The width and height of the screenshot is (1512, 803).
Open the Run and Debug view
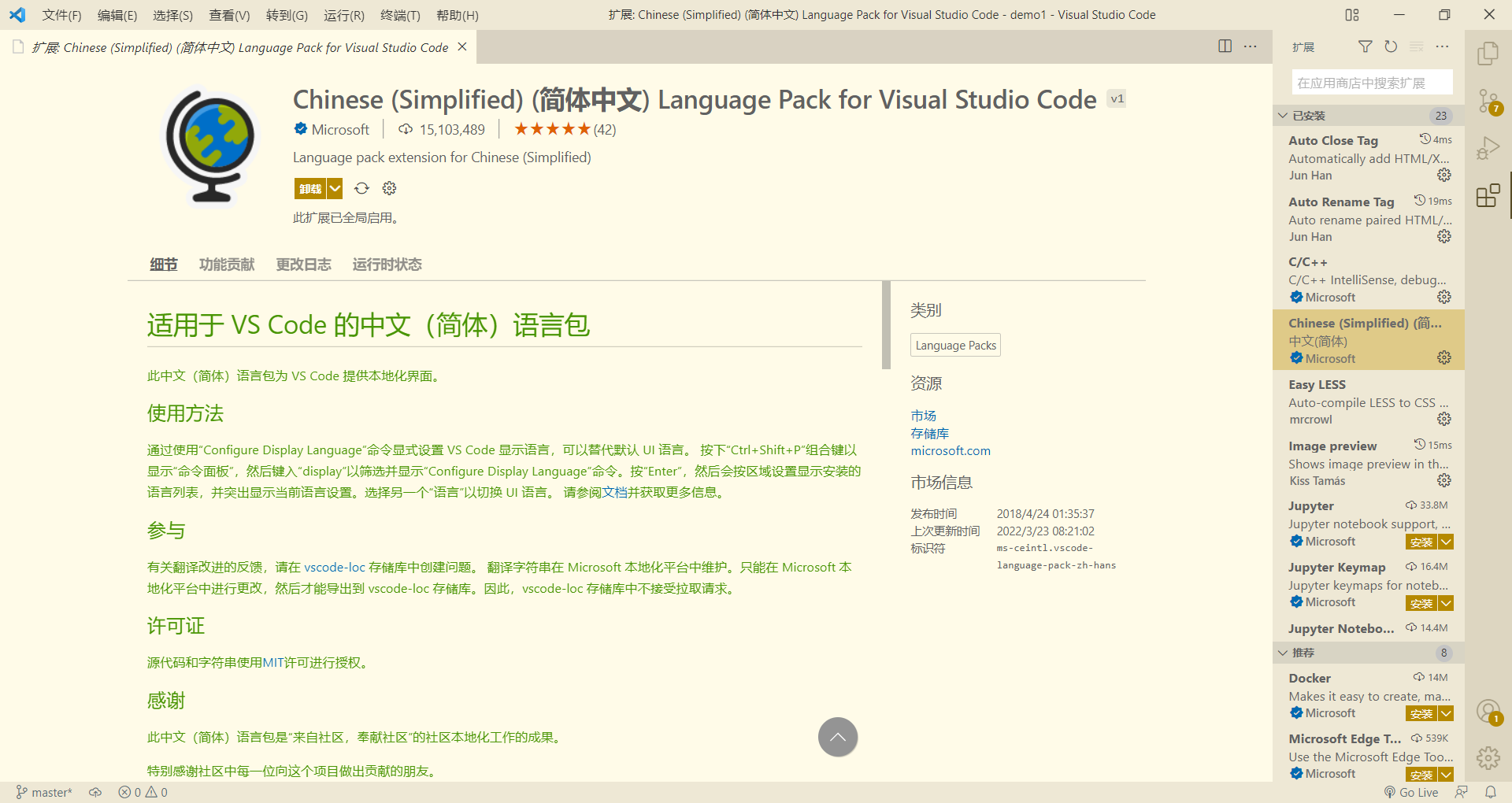pyautogui.click(x=1488, y=148)
